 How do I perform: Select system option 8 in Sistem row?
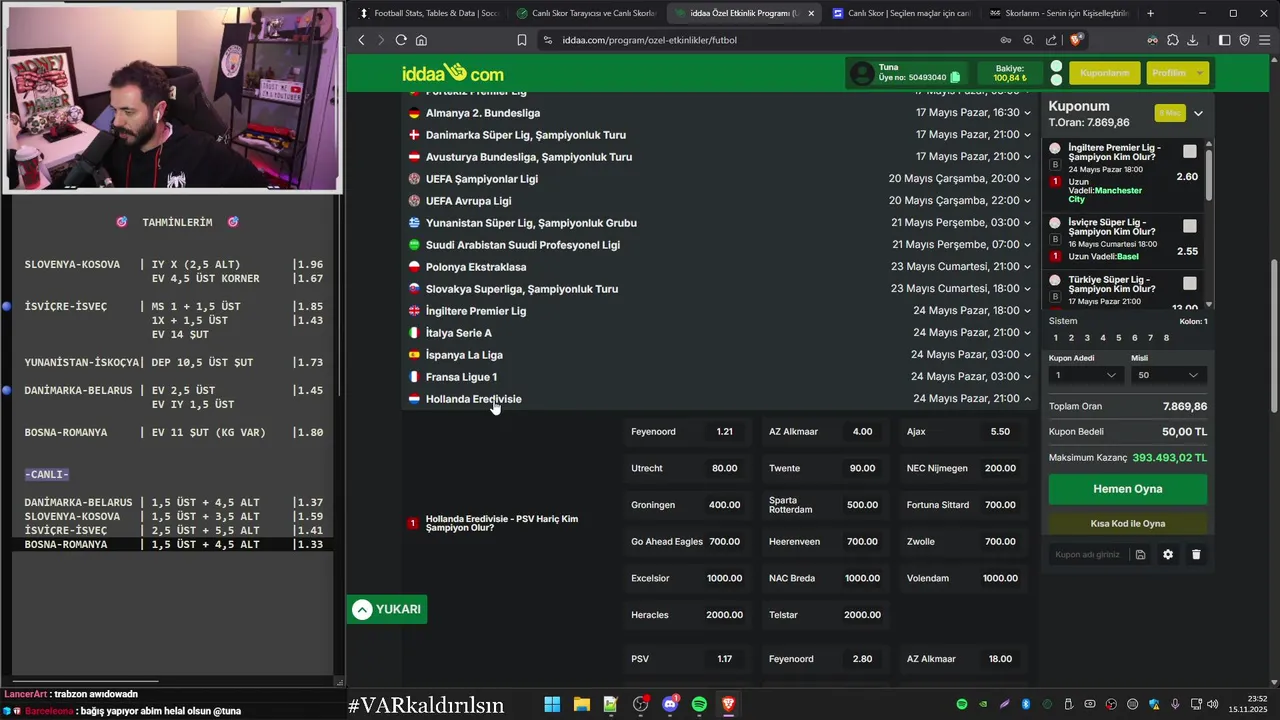1166,338
